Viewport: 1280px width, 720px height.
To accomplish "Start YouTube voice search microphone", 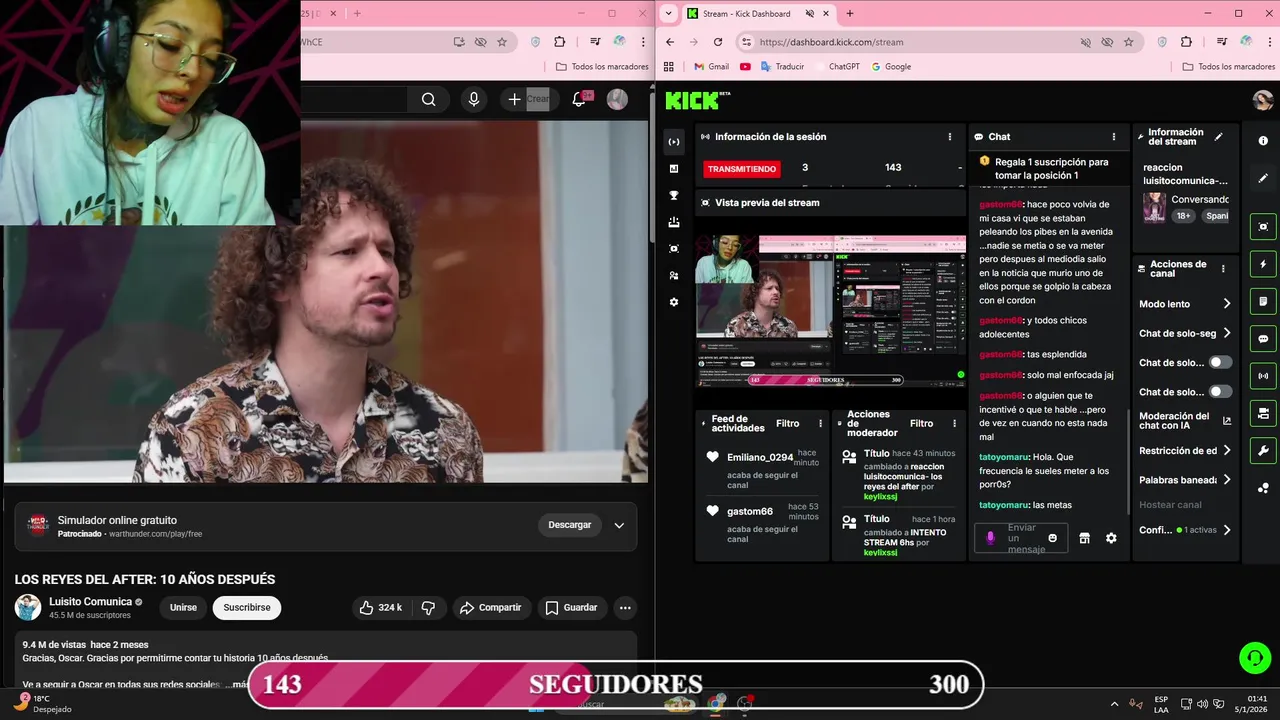I will coord(474,99).
